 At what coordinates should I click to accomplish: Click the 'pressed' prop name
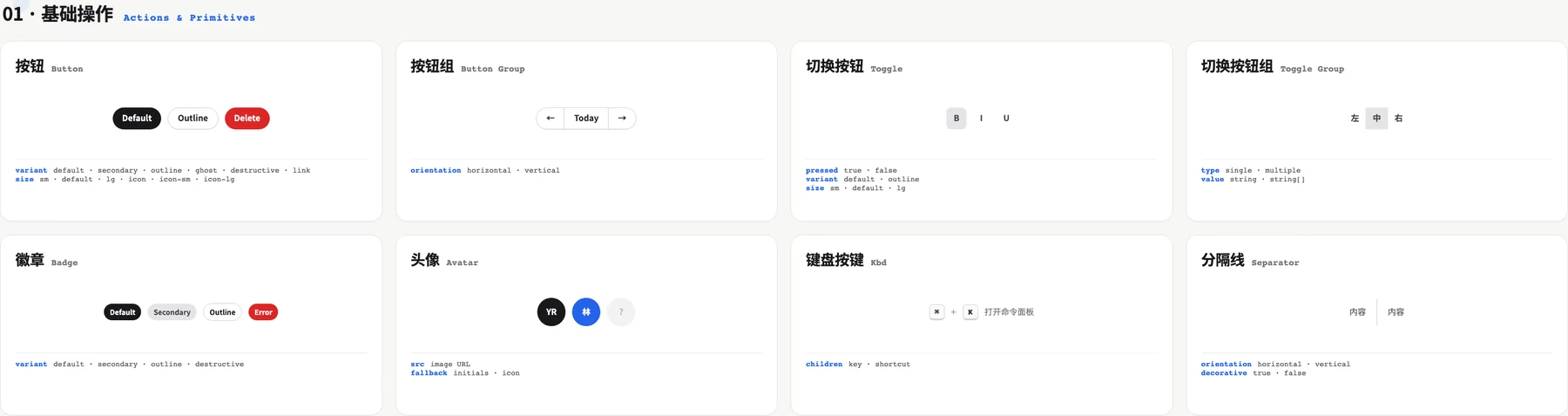point(821,171)
